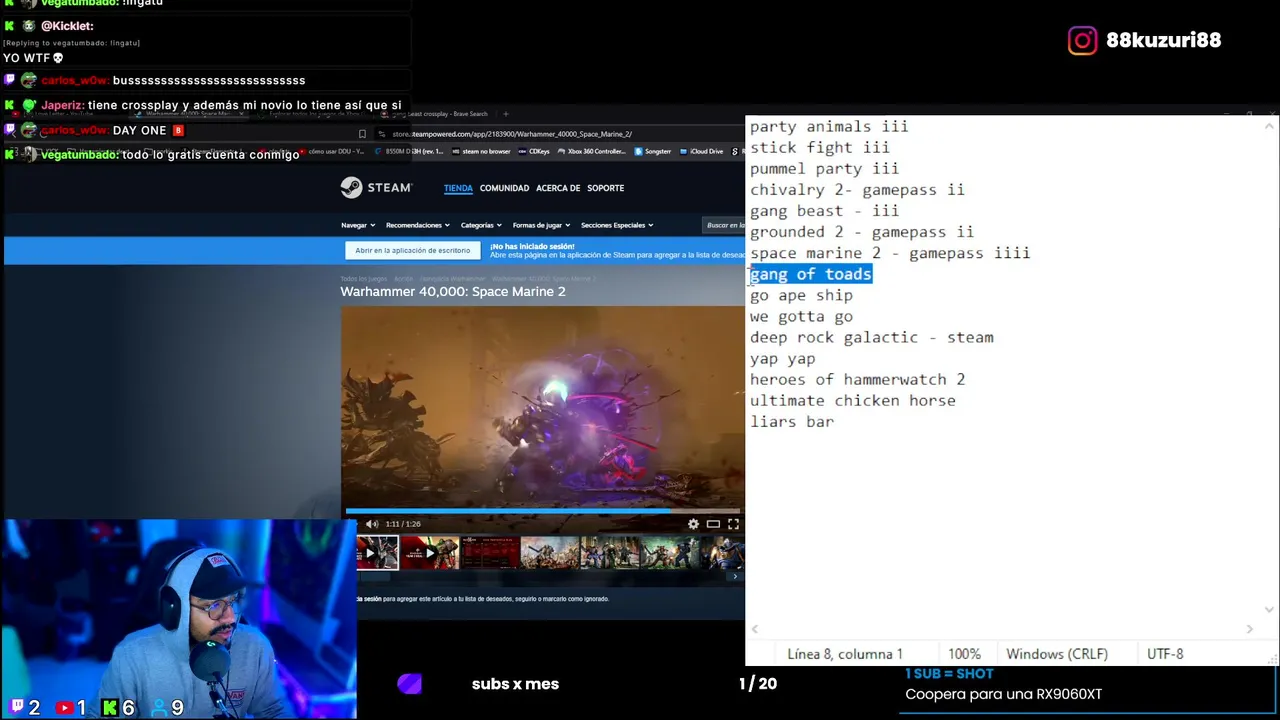1280x720 pixels.
Task: Open the Songsterr bookmark
Action: pos(654,151)
